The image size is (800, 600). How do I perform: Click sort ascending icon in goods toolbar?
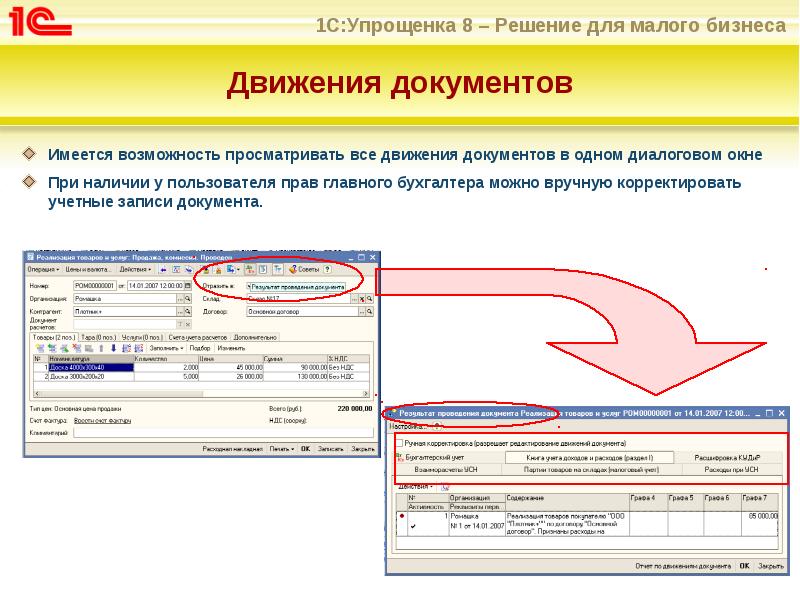(127, 348)
